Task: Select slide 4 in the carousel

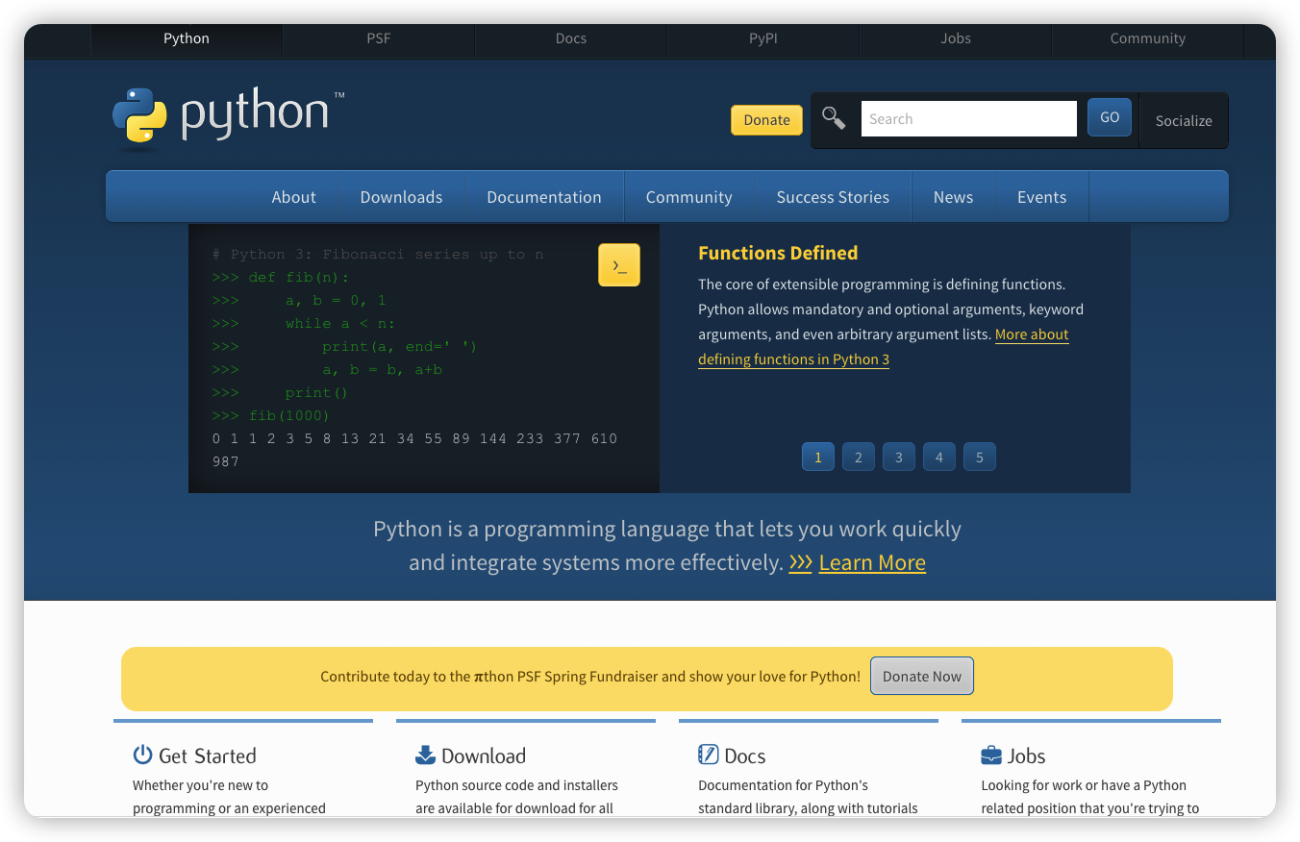Action: click(939, 457)
